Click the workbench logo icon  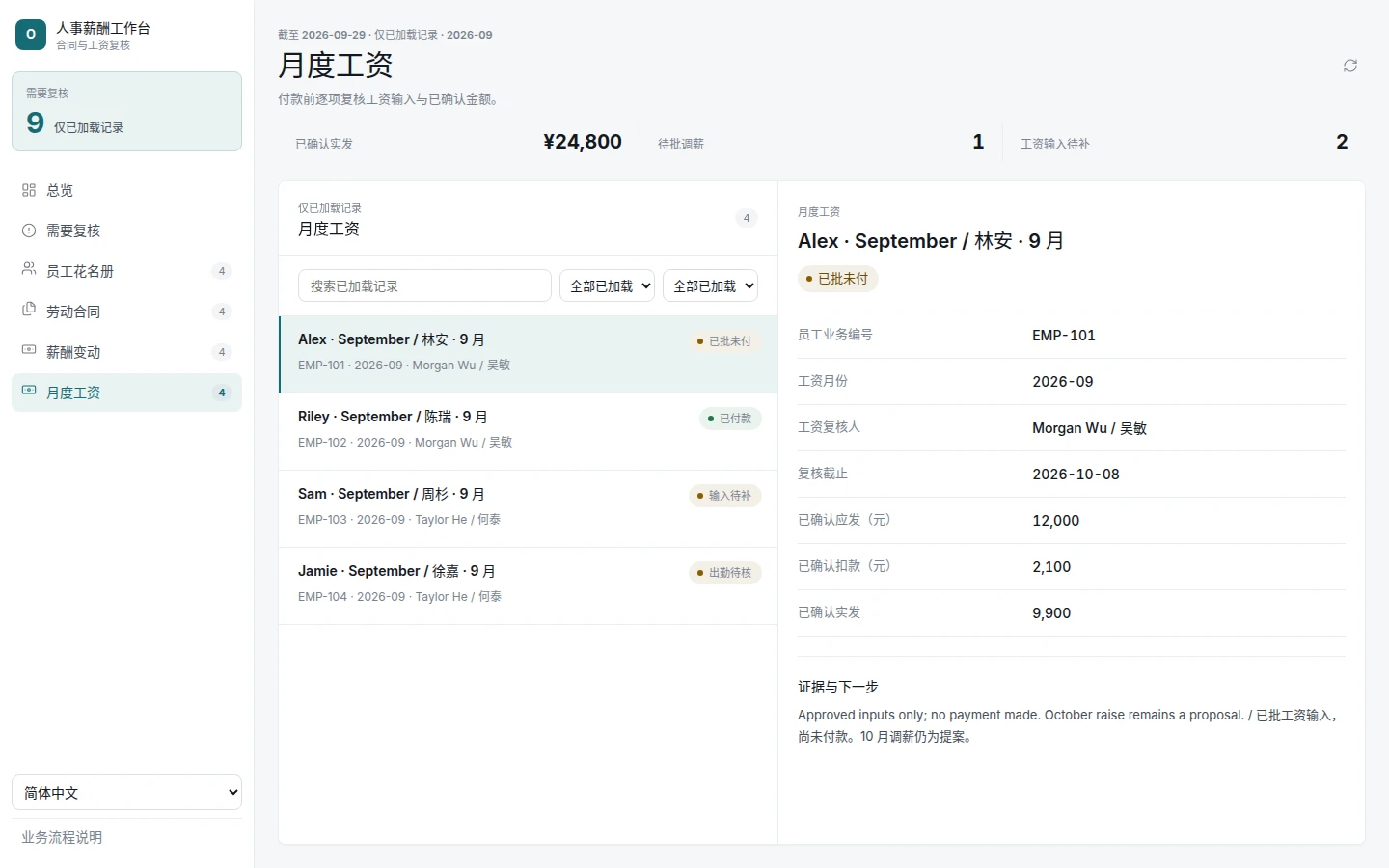[31, 35]
